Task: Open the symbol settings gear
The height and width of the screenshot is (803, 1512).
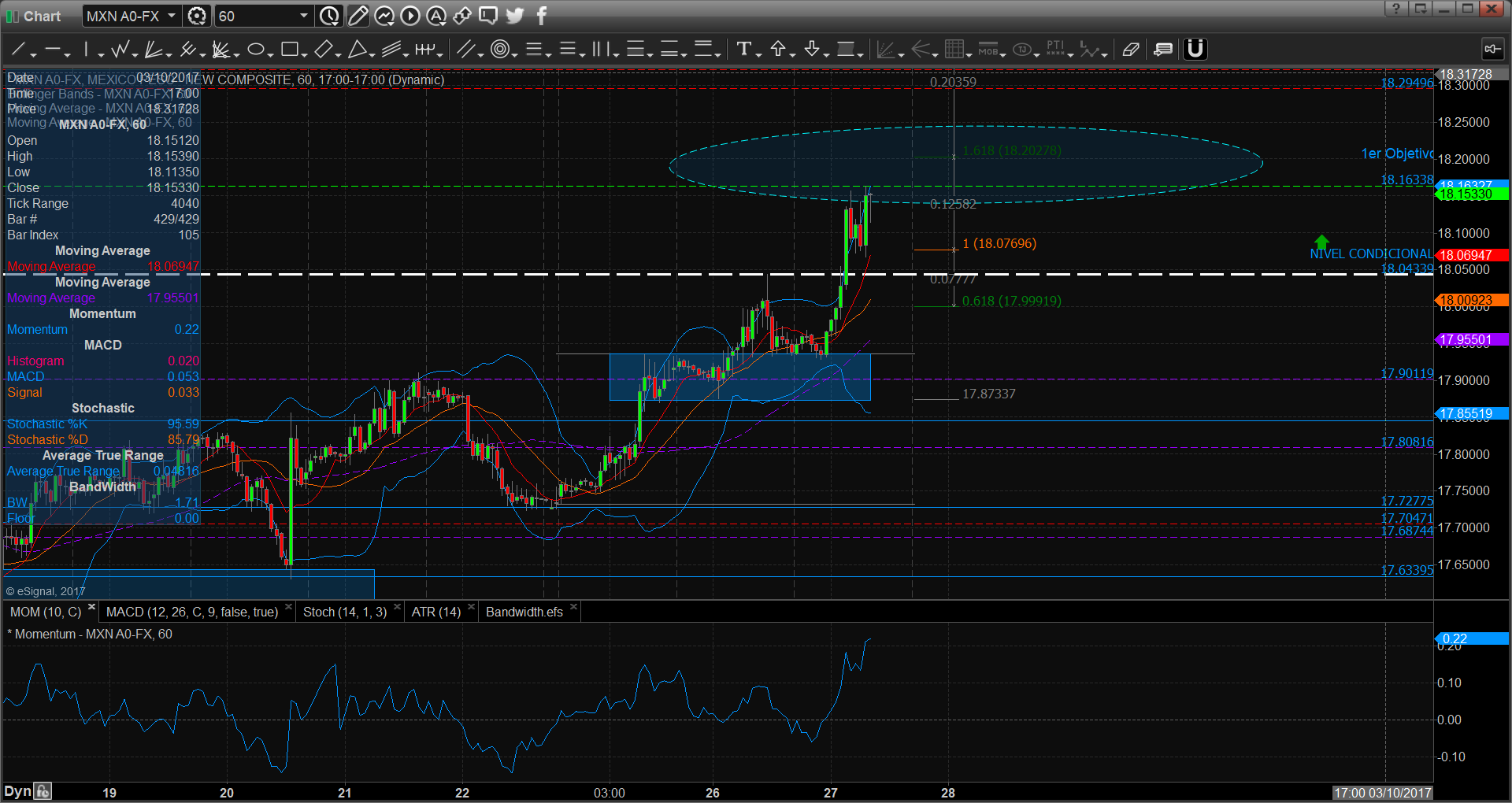Action: (x=198, y=16)
